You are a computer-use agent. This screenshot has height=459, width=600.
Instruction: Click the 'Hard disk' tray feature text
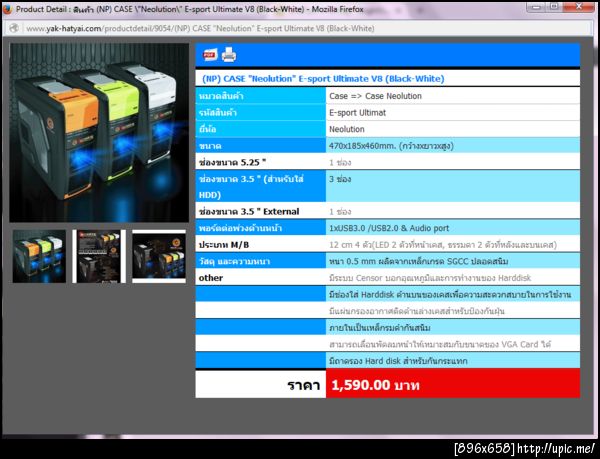[x=398, y=361]
